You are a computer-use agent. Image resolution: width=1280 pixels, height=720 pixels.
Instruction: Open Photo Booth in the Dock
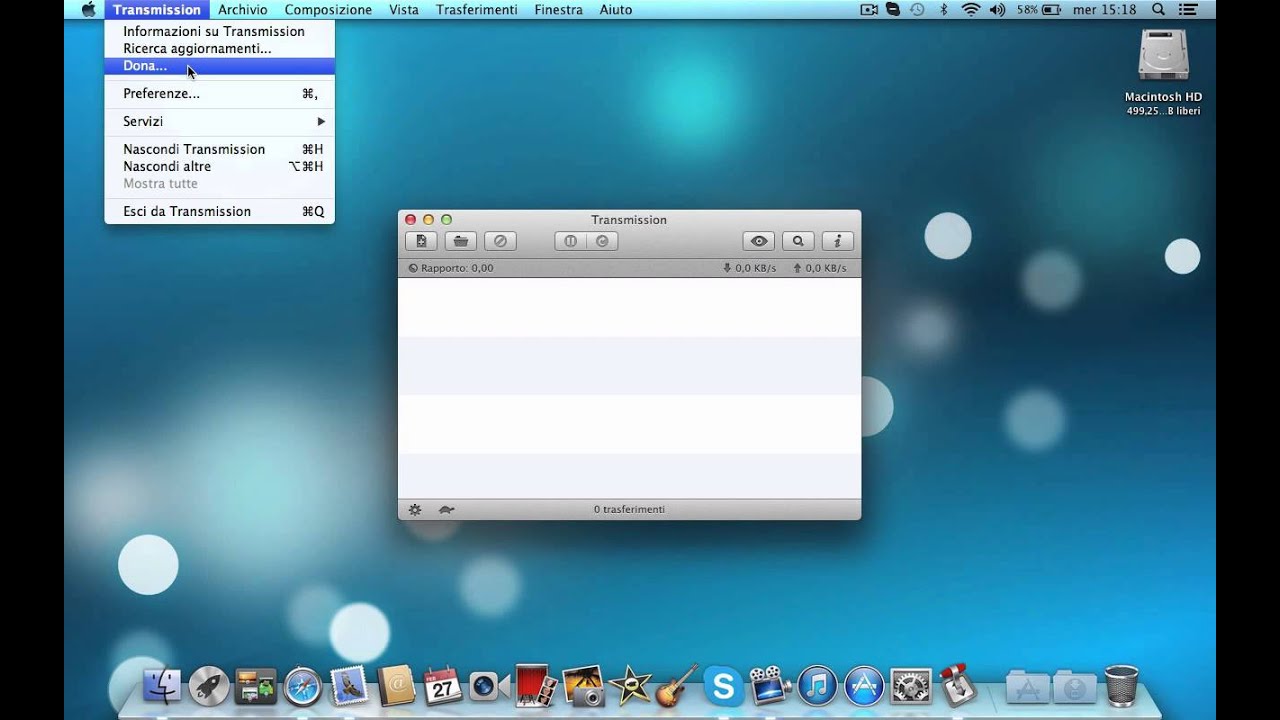click(x=537, y=685)
